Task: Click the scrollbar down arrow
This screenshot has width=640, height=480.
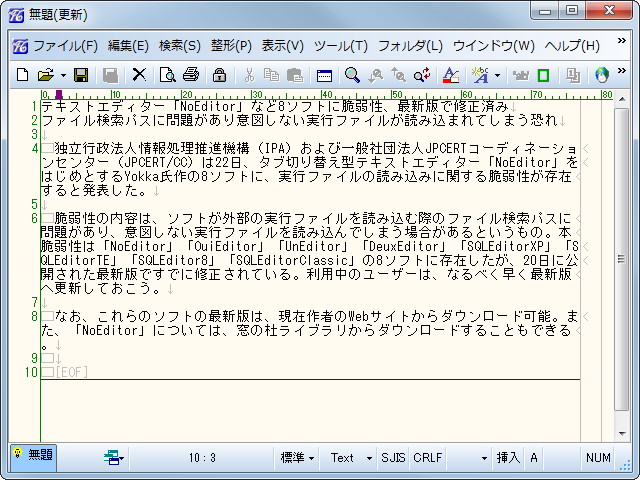Action: [621, 433]
